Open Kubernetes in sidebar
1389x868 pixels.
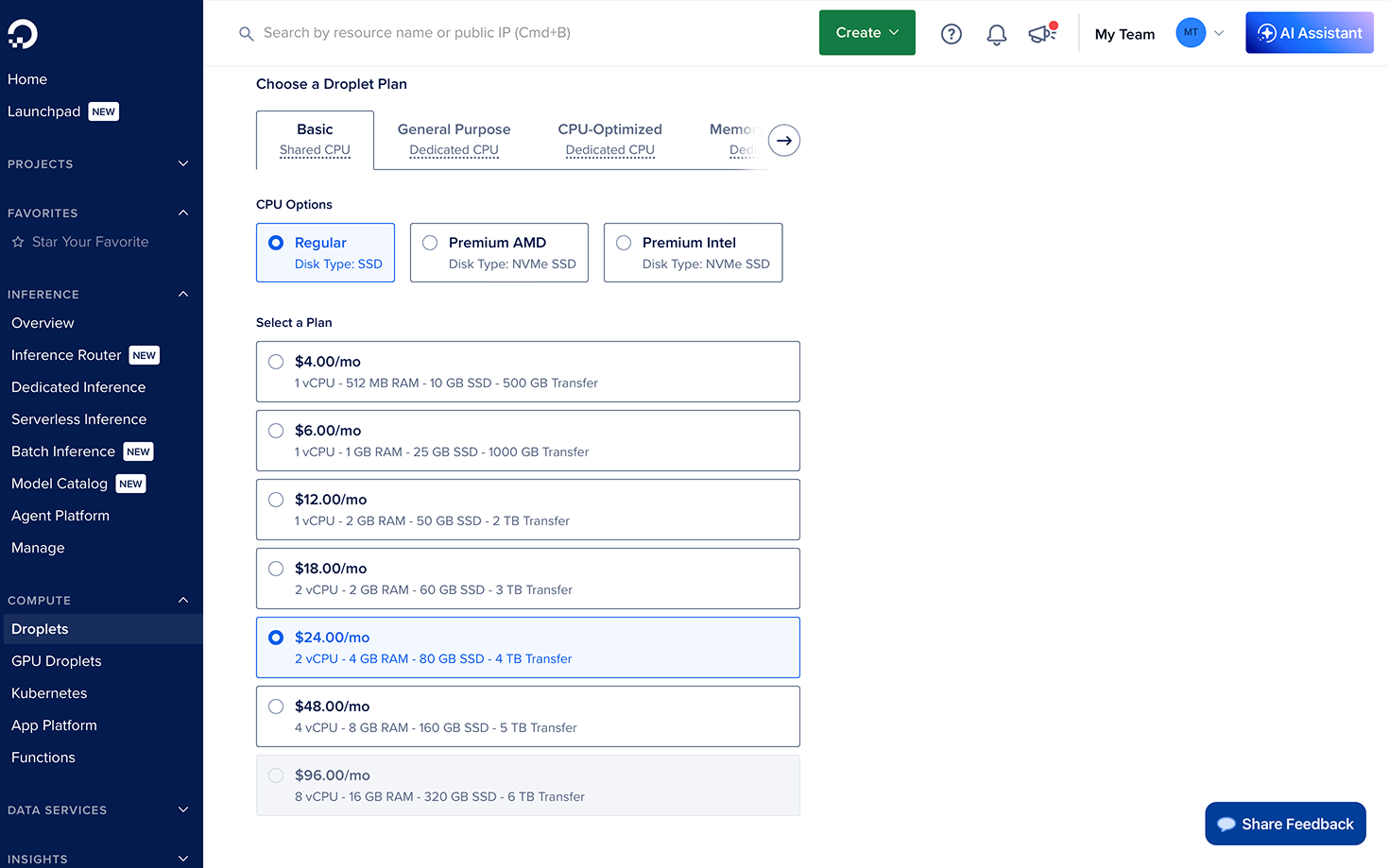(49, 693)
